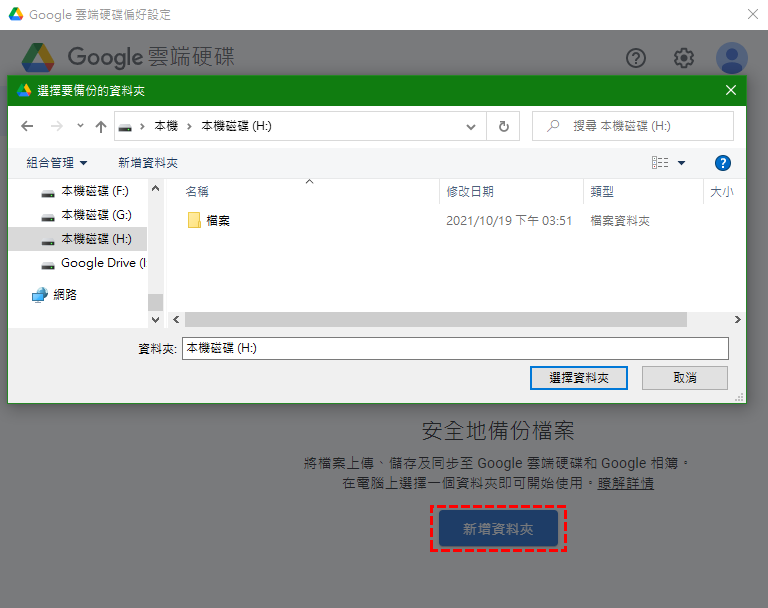Click 新增資料夾 in the dialog toolbar
The width and height of the screenshot is (768, 608).
click(148, 163)
